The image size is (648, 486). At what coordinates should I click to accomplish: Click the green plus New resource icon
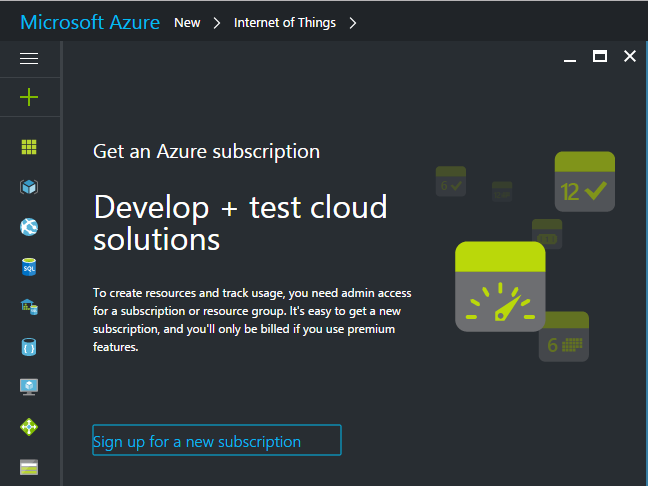(x=29, y=97)
